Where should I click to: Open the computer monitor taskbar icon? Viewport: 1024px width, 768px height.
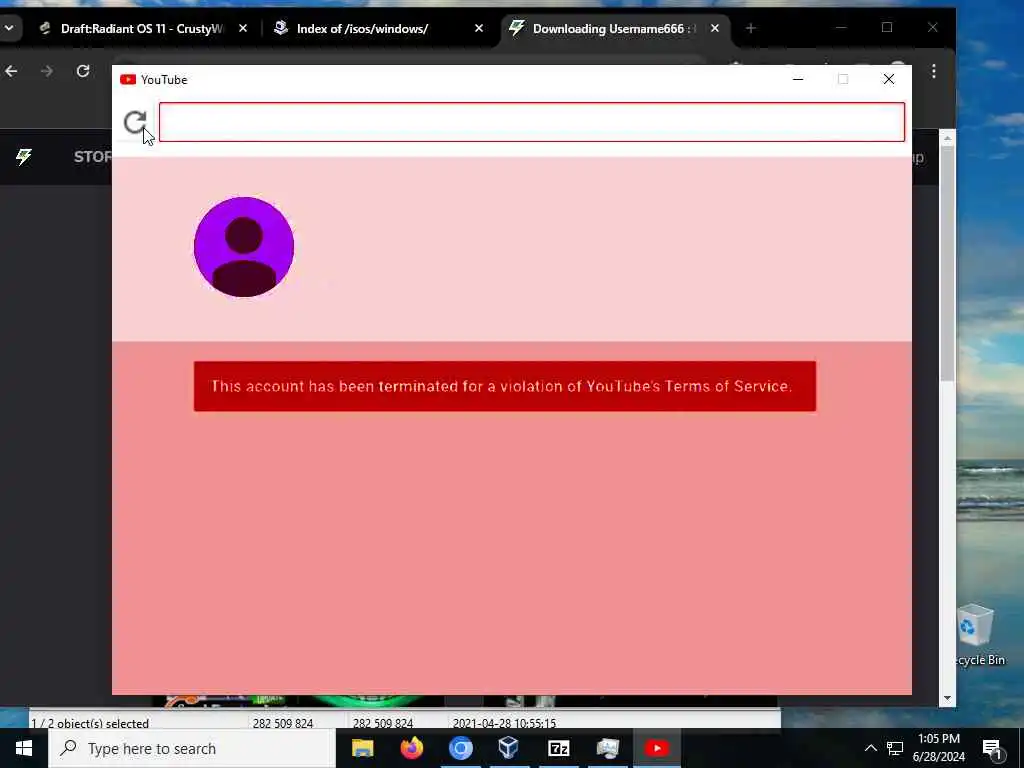click(x=607, y=748)
